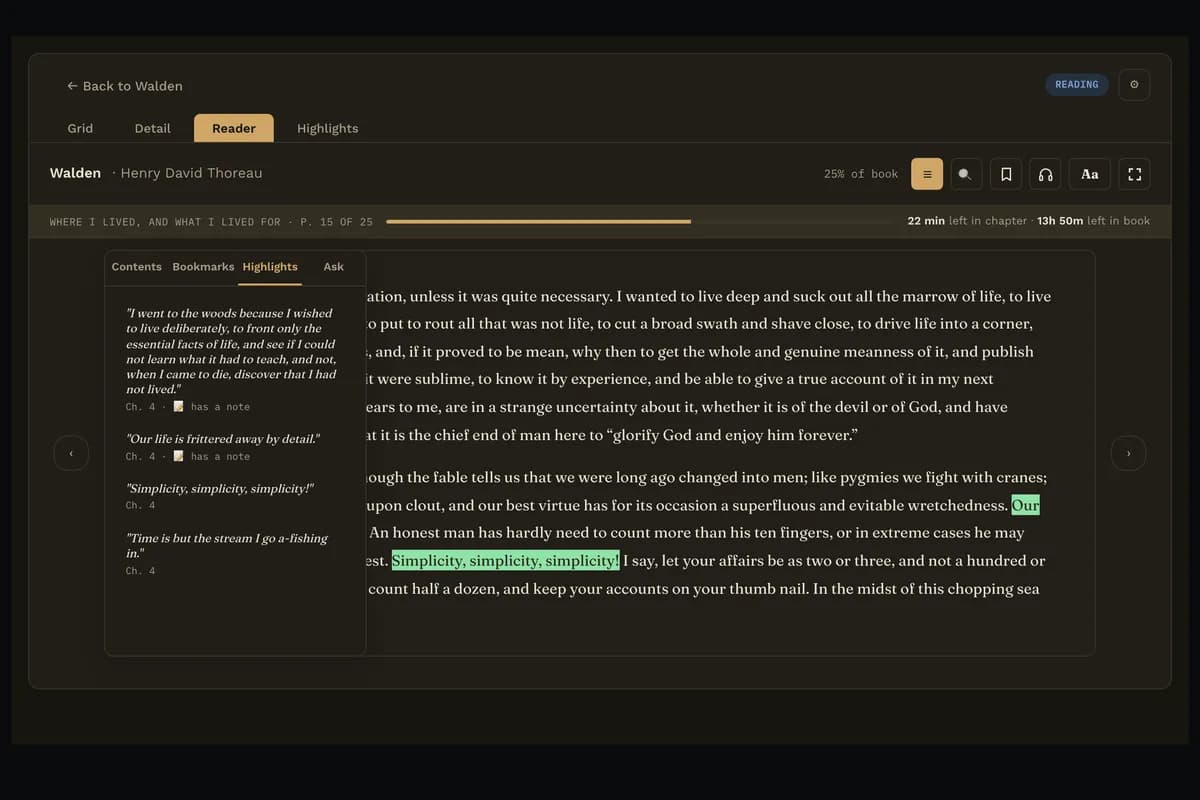Click the chapter progress bar
The height and width of the screenshot is (800, 1200).
pos(640,221)
